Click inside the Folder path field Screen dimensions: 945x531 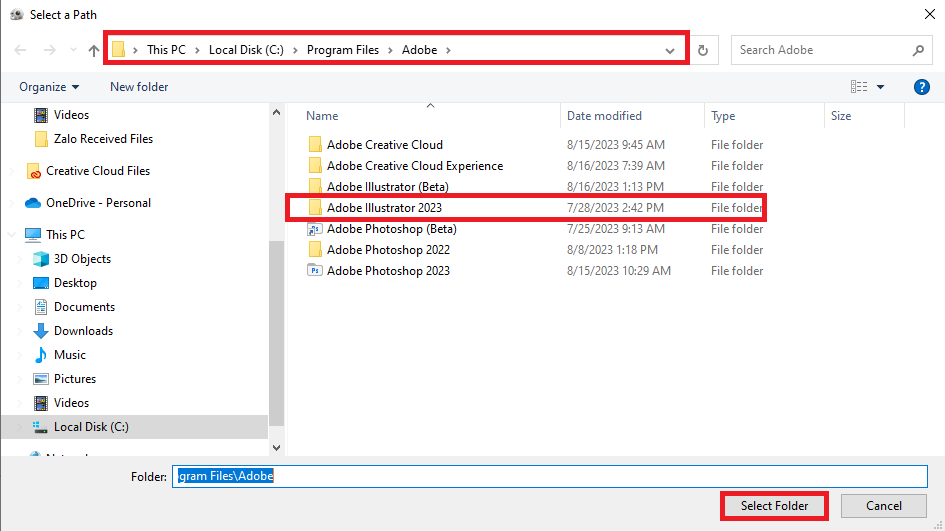550,476
